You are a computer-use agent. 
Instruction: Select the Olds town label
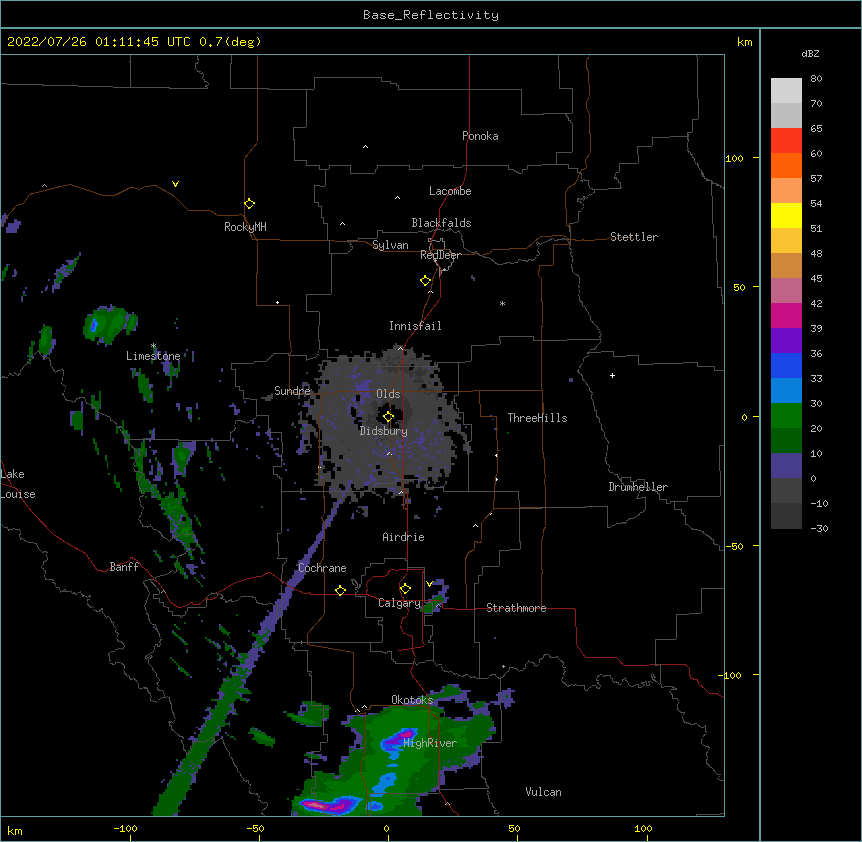click(x=388, y=394)
